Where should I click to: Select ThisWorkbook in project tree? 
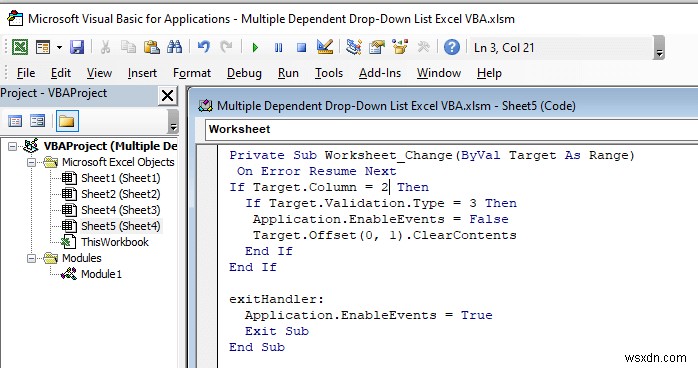pos(115,242)
